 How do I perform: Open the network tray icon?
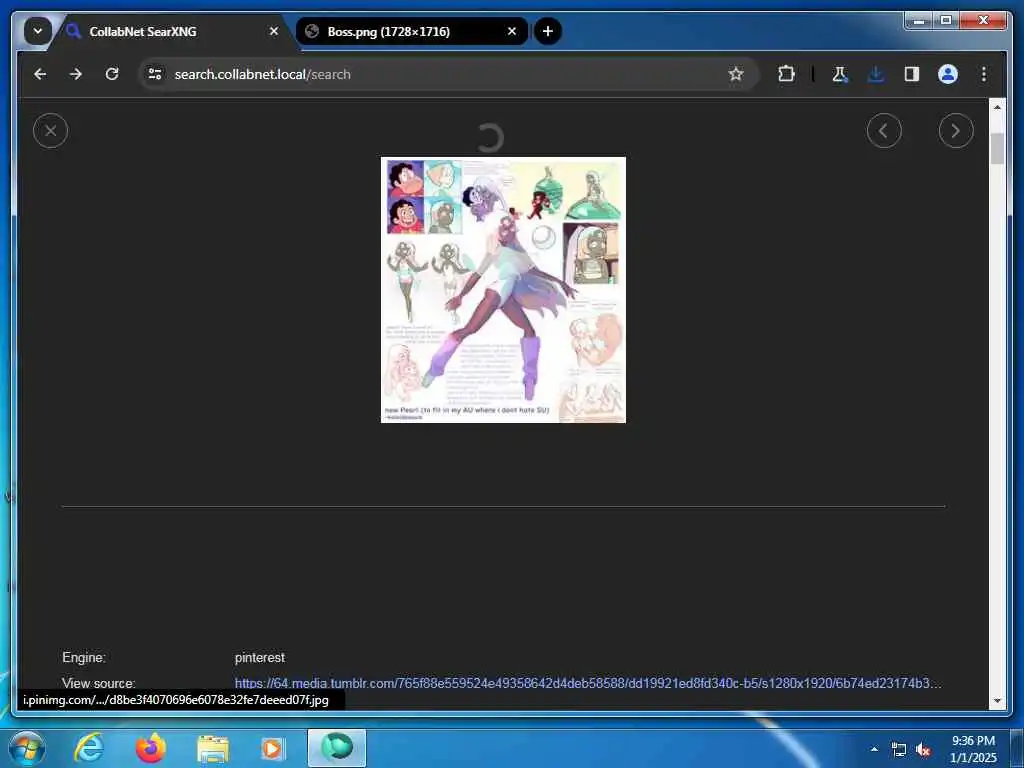[x=899, y=750]
